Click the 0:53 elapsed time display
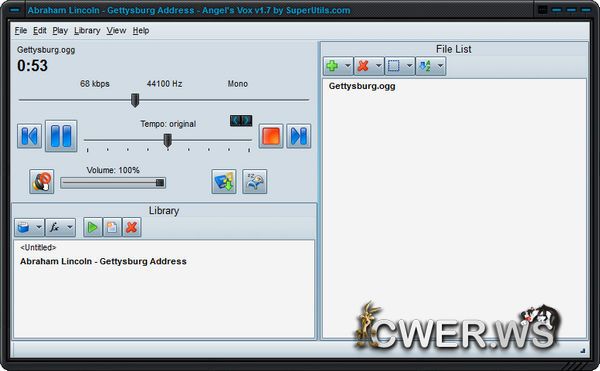Image resolution: width=600 pixels, height=371 pixels. (x=33, y=66)
